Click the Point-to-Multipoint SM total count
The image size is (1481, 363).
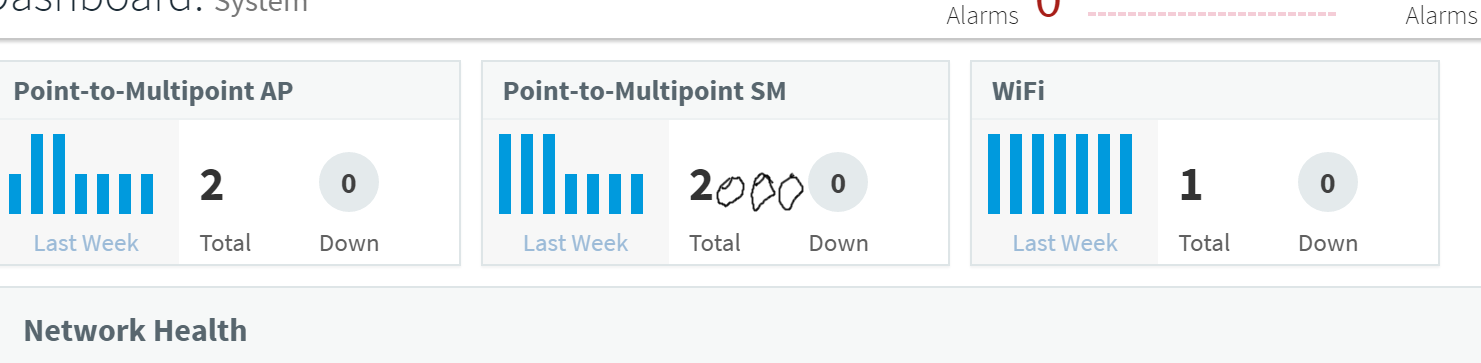pos(746,187)
